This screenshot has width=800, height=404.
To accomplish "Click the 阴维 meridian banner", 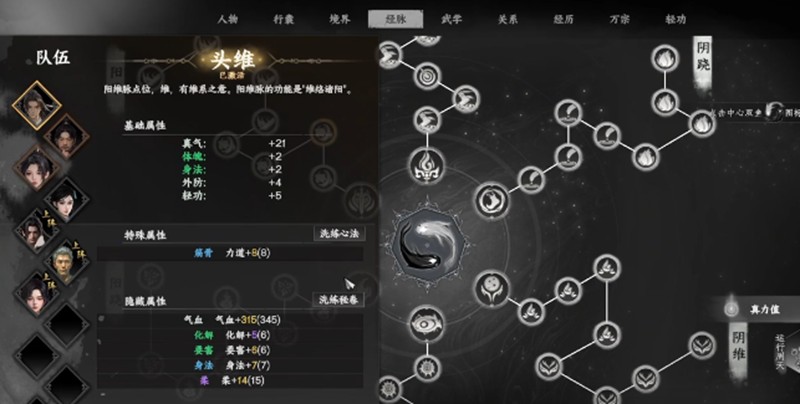I will tap(738, 344).
